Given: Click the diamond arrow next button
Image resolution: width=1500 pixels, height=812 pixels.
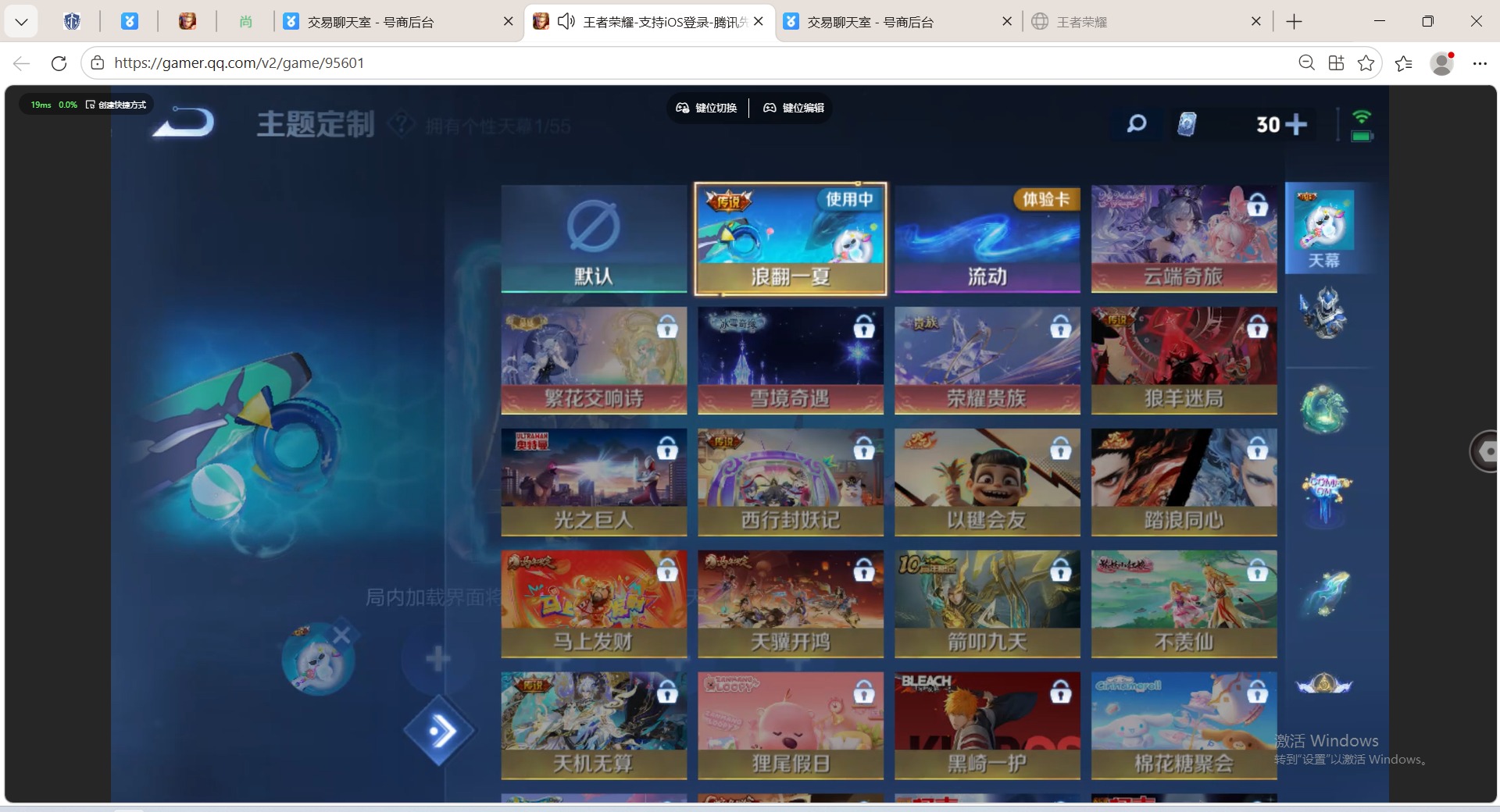Looking at the screenshot, I should point(440,732).
